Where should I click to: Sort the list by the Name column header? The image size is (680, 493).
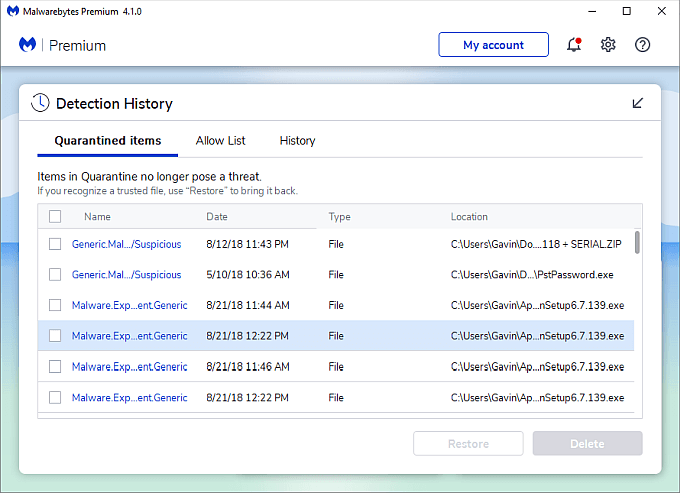(97, 216)
